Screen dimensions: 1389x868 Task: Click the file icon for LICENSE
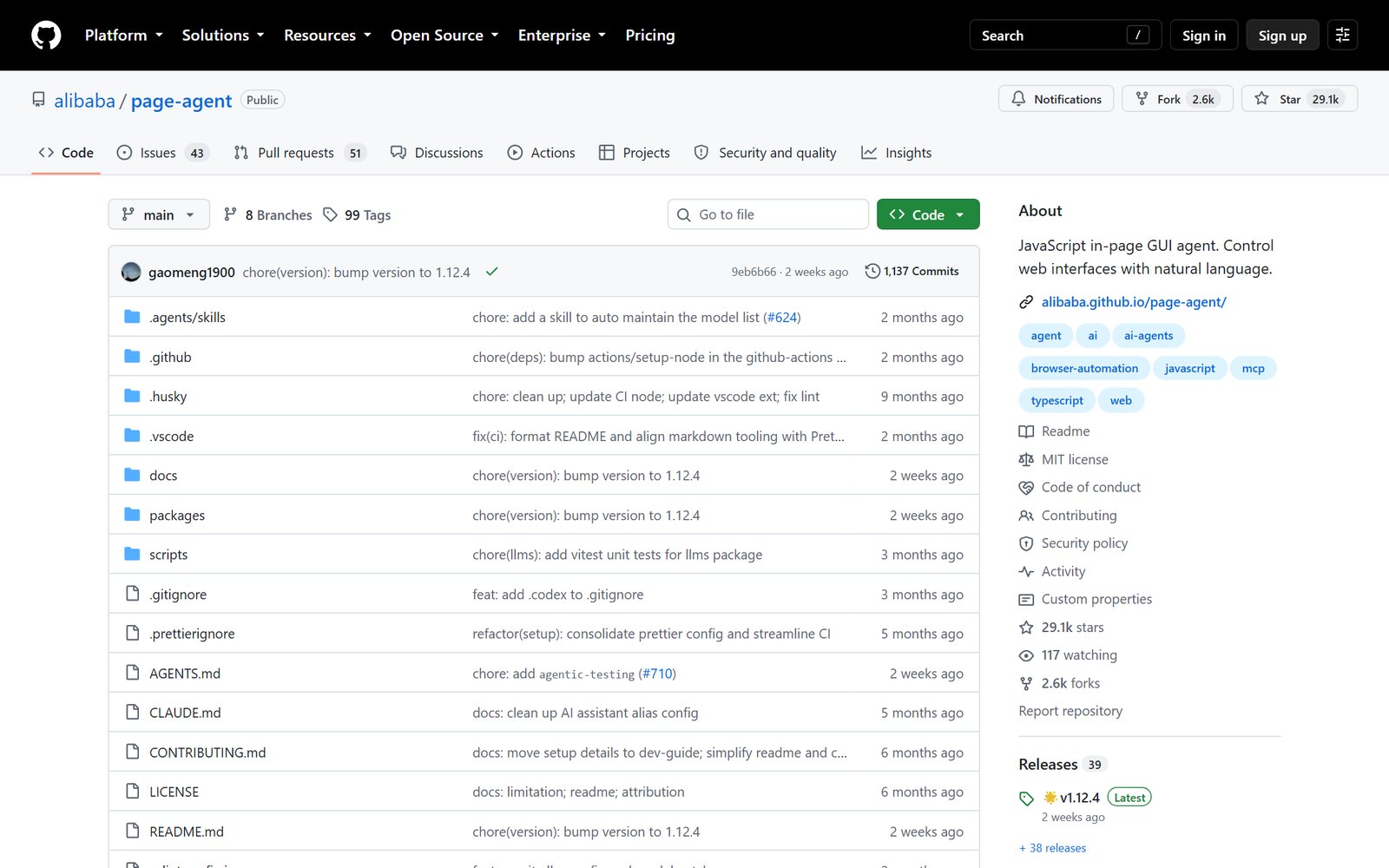tap(132, 792)
